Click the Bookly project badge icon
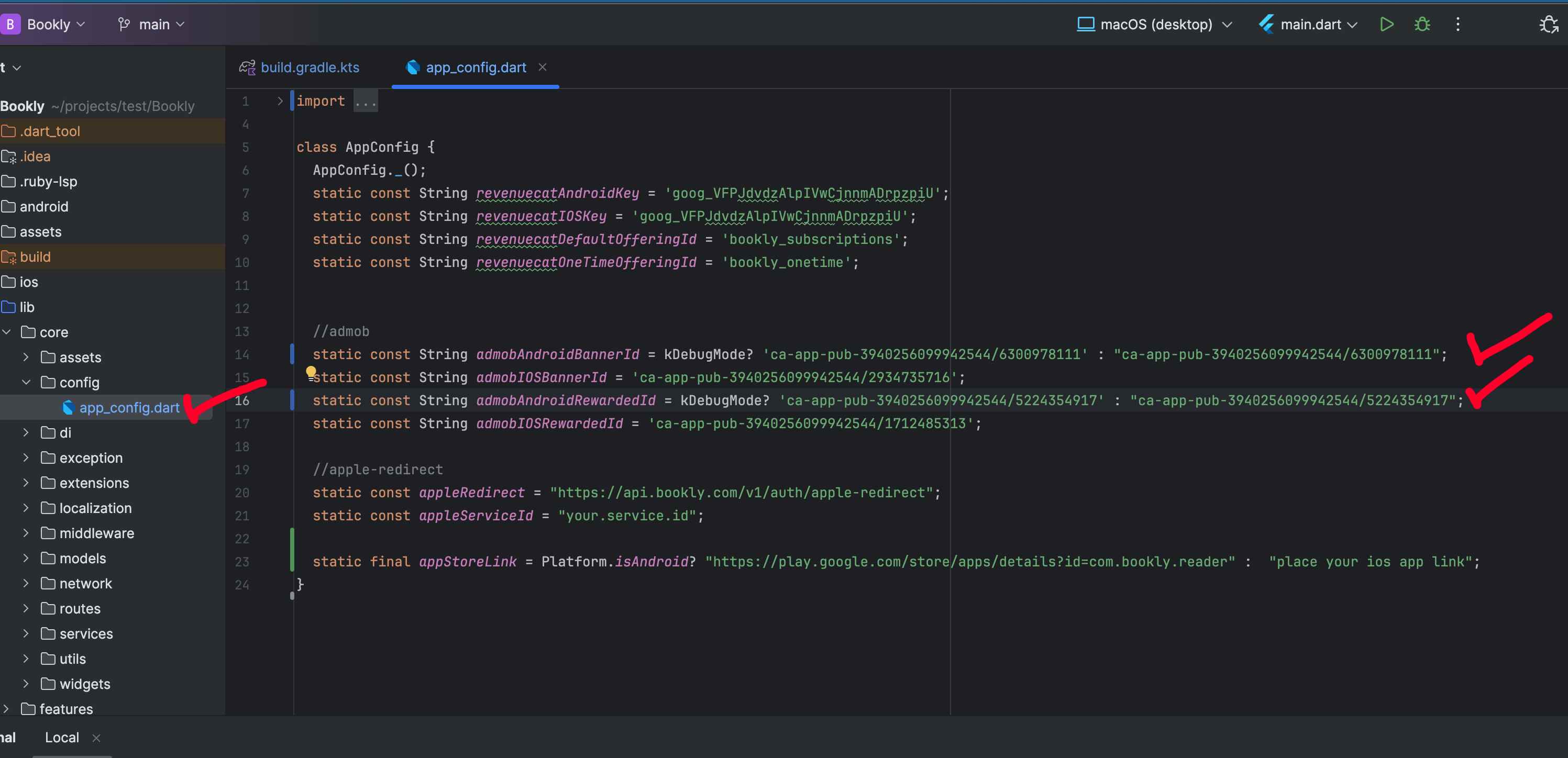The height and width of the screenshot is (758, 1568). [10, 24]
